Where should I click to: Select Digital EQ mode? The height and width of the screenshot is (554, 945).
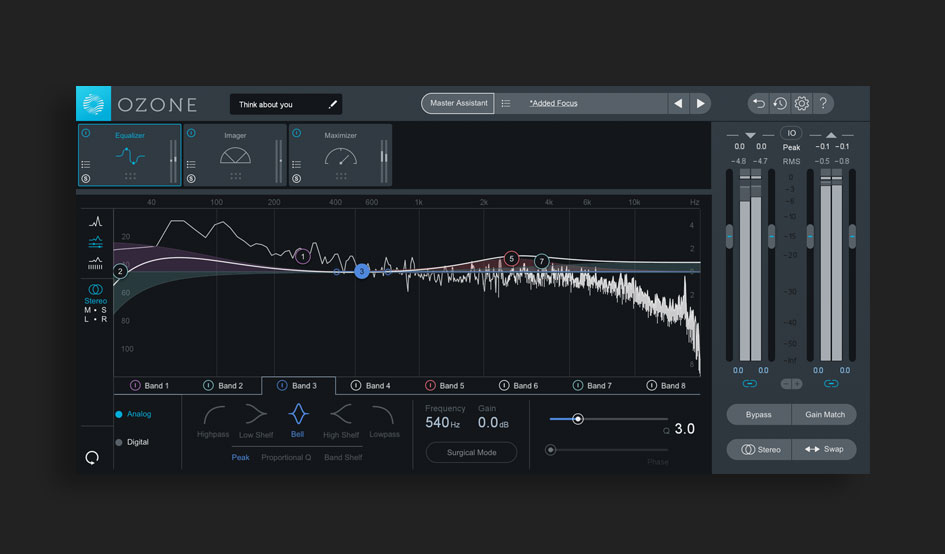coord(132,442)
